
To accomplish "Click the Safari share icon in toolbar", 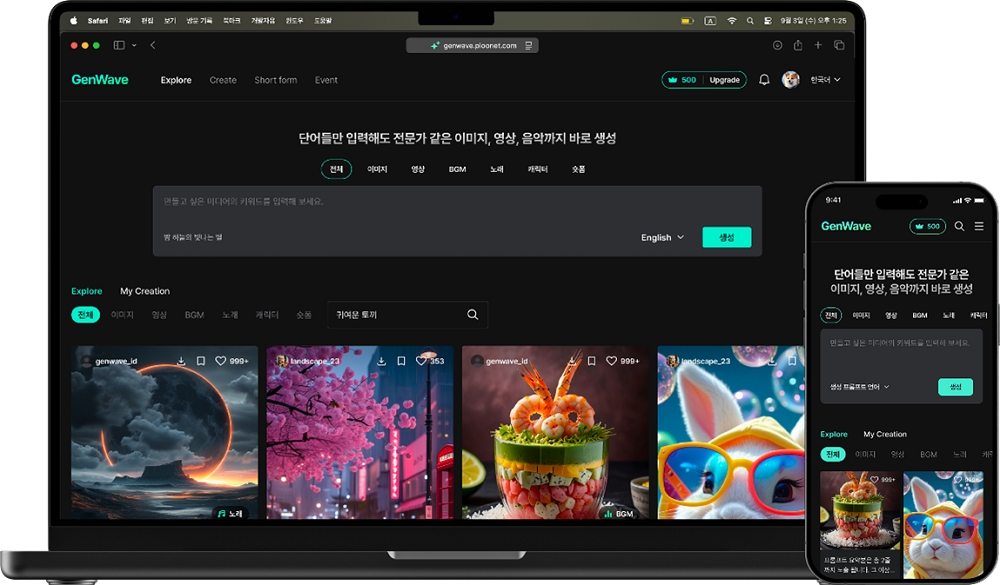I will pos(798,45).
